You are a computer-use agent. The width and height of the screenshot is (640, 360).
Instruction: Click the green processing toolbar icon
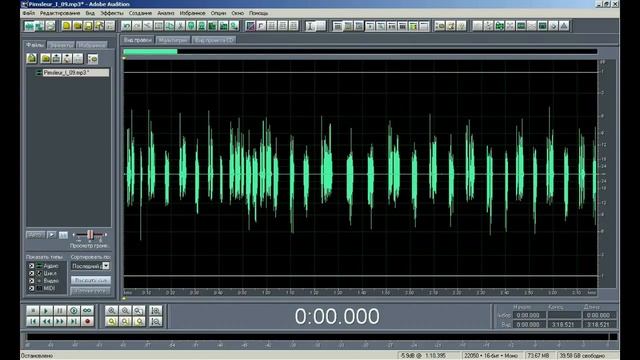point(499,27)
